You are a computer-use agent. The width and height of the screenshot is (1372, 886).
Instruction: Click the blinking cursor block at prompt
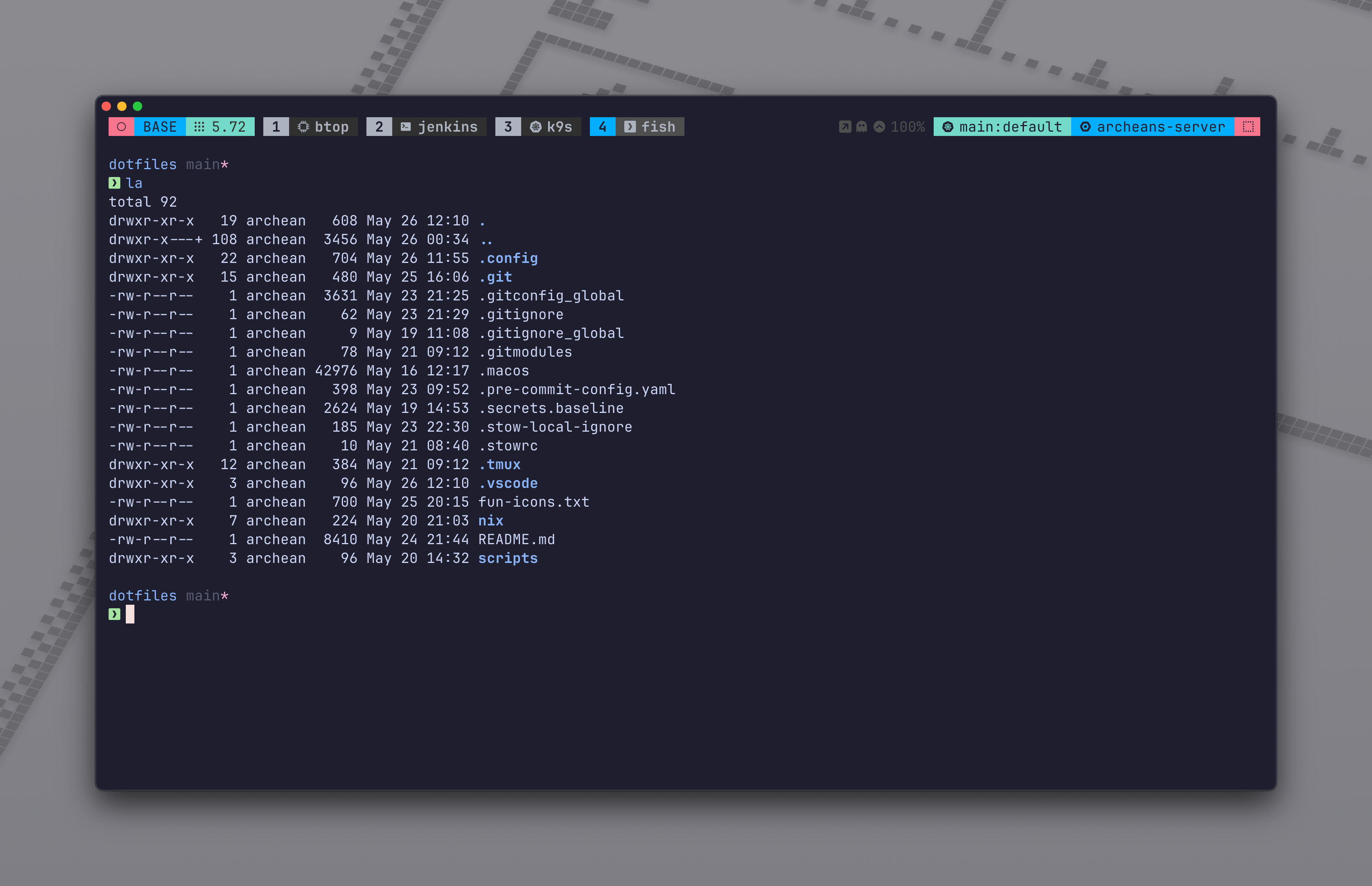130,614
